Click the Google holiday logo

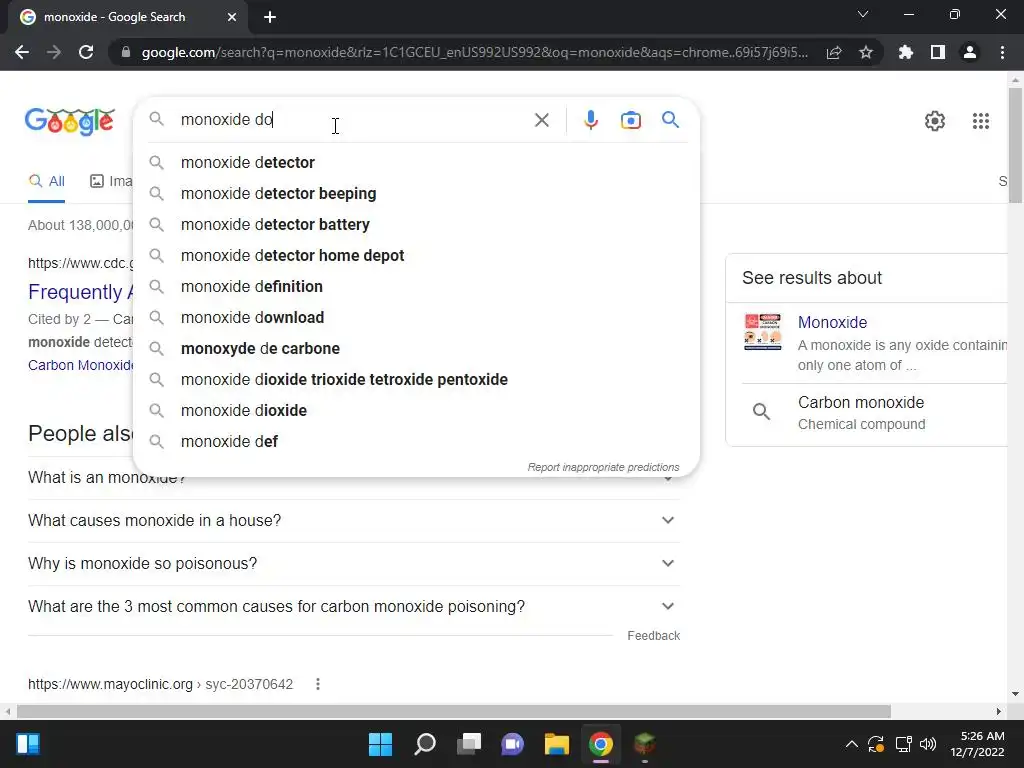pos(70,121)
